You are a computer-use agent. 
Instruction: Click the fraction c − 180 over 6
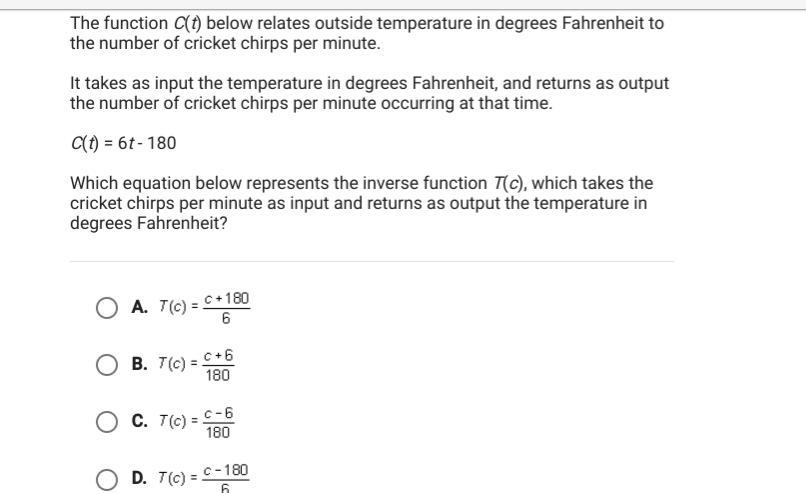point(225,478)
